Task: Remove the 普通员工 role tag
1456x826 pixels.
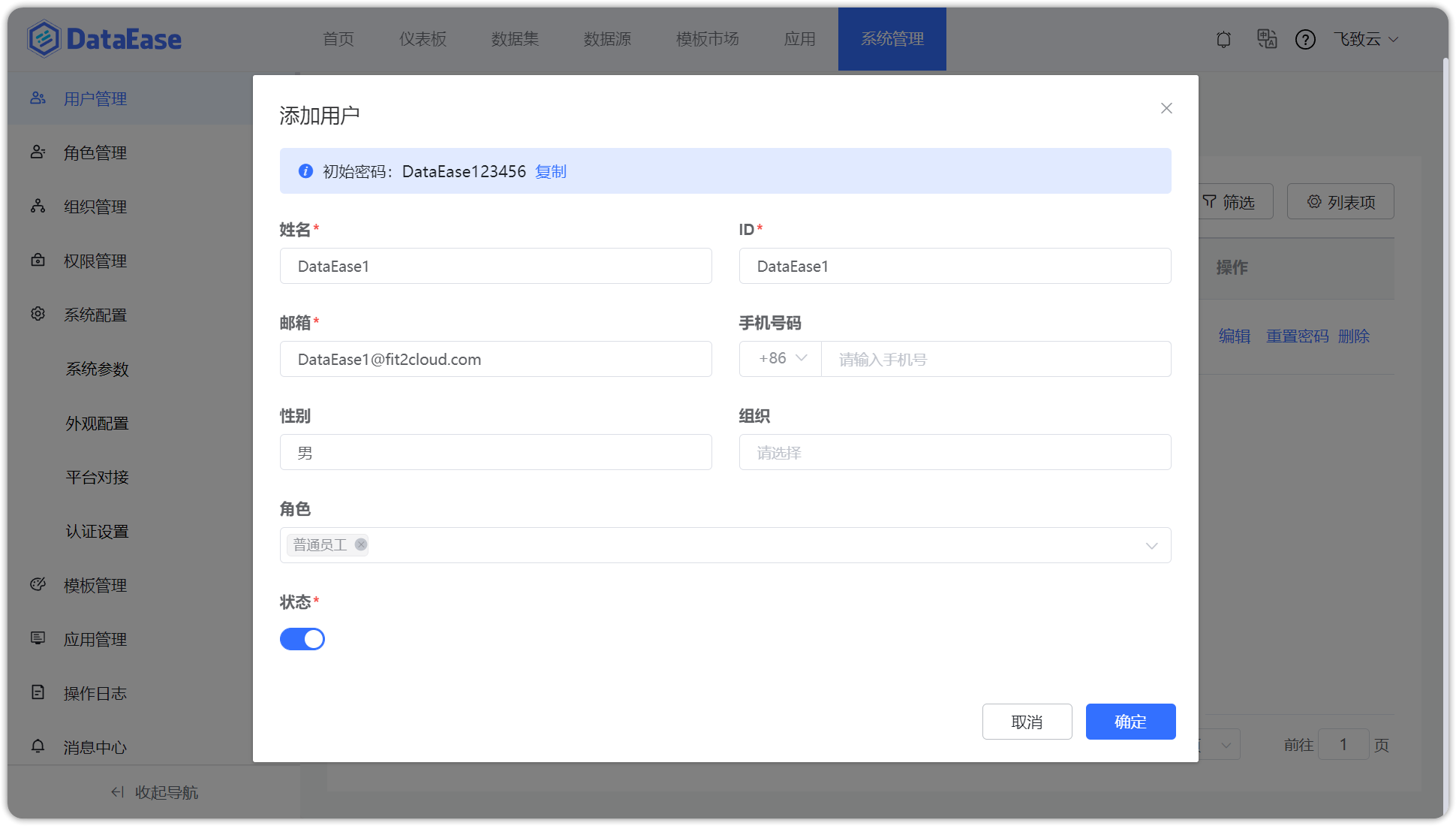Action: coord(361,544)
